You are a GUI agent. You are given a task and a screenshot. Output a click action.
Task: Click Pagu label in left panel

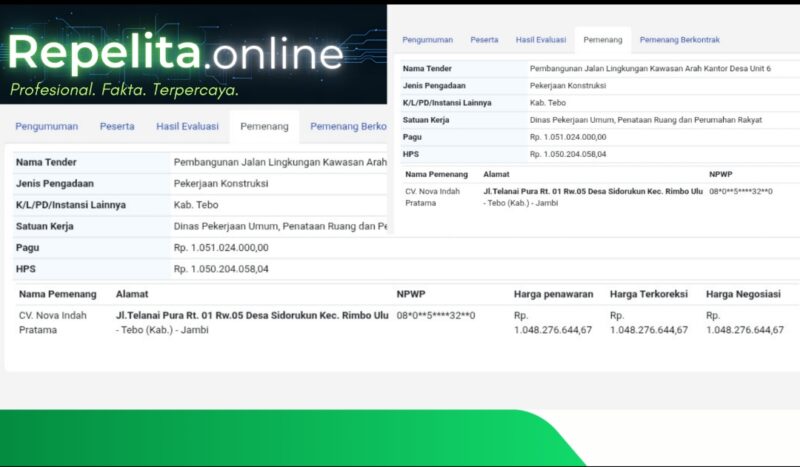(x=27, y=248)
